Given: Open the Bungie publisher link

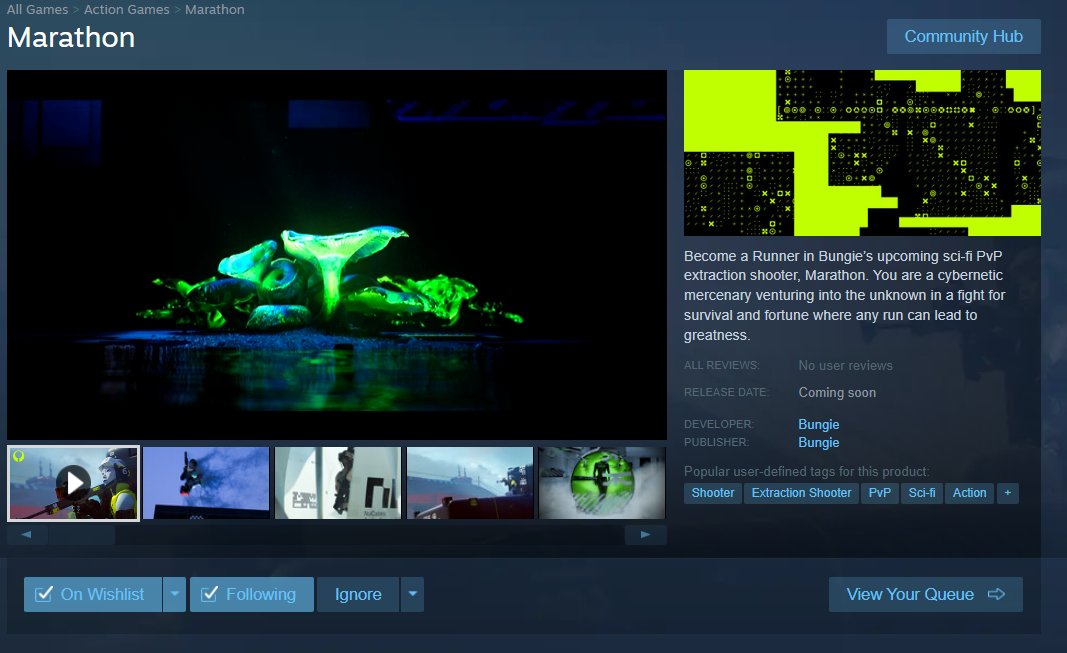Looking at the screenshot, I should [819, 443].
